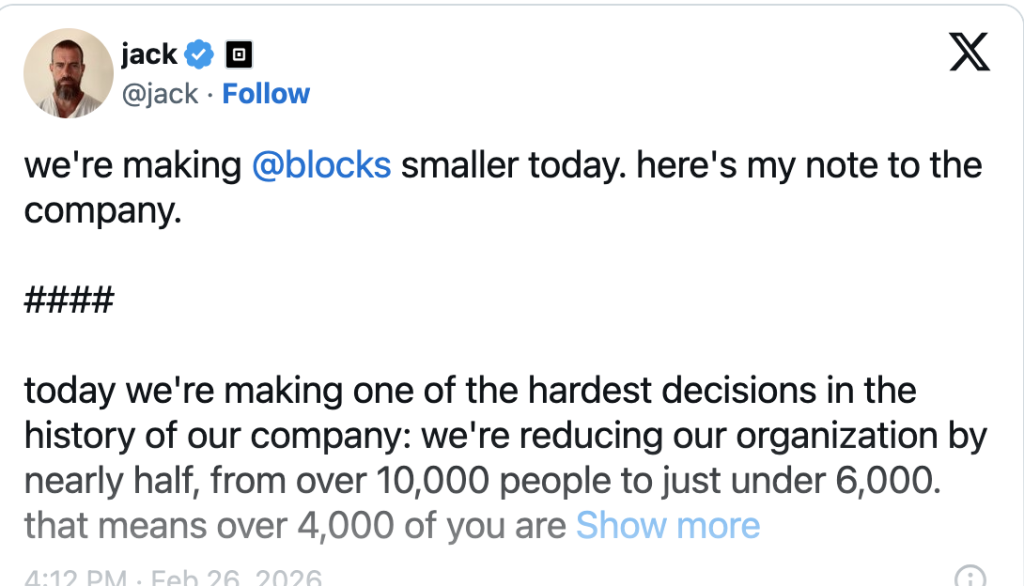Click the figure "10,000" in the post

[x=431, y=481]
